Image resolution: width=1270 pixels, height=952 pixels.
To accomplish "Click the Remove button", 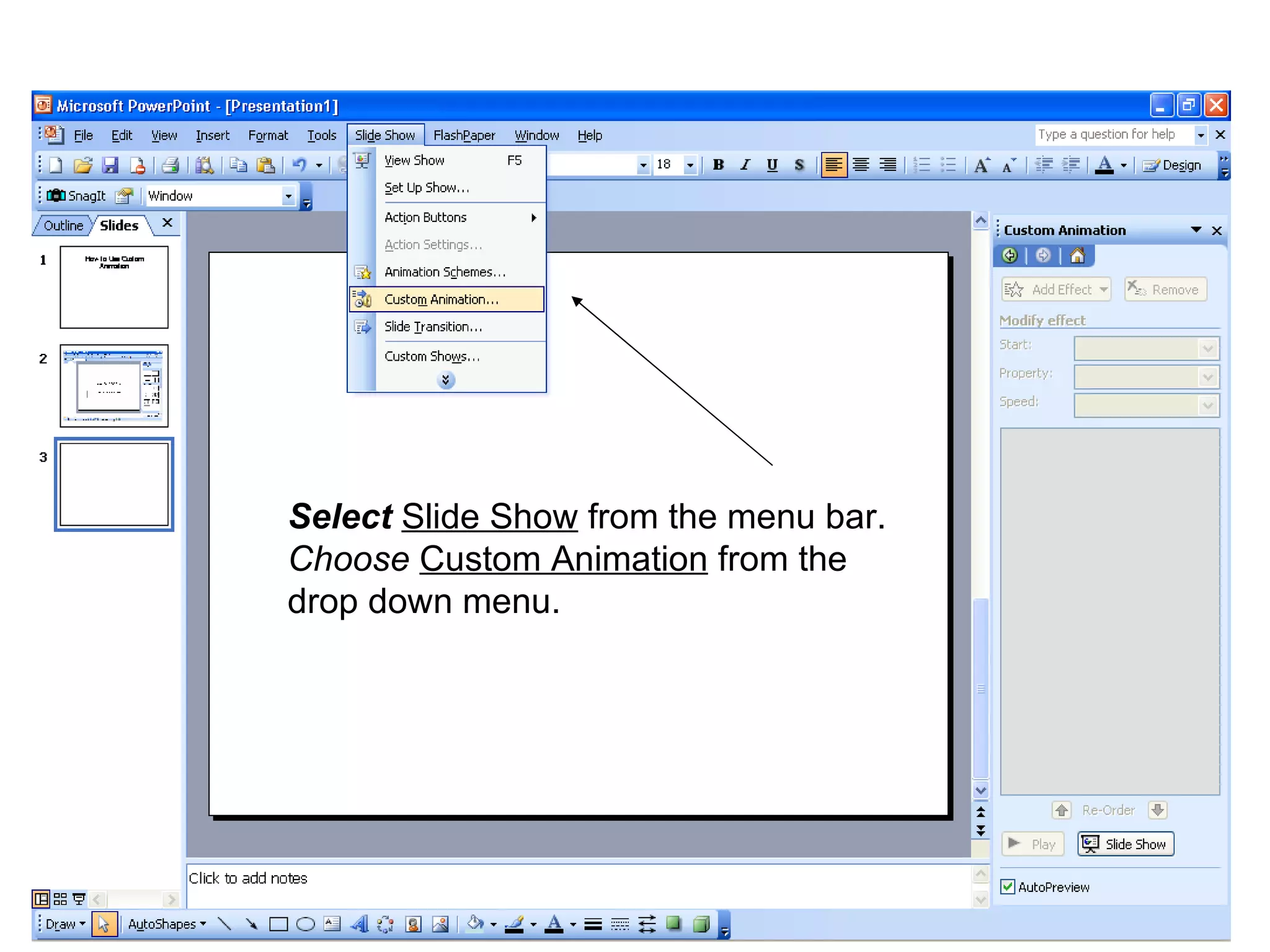I will pyautogui.click(x=1165, y=289).
